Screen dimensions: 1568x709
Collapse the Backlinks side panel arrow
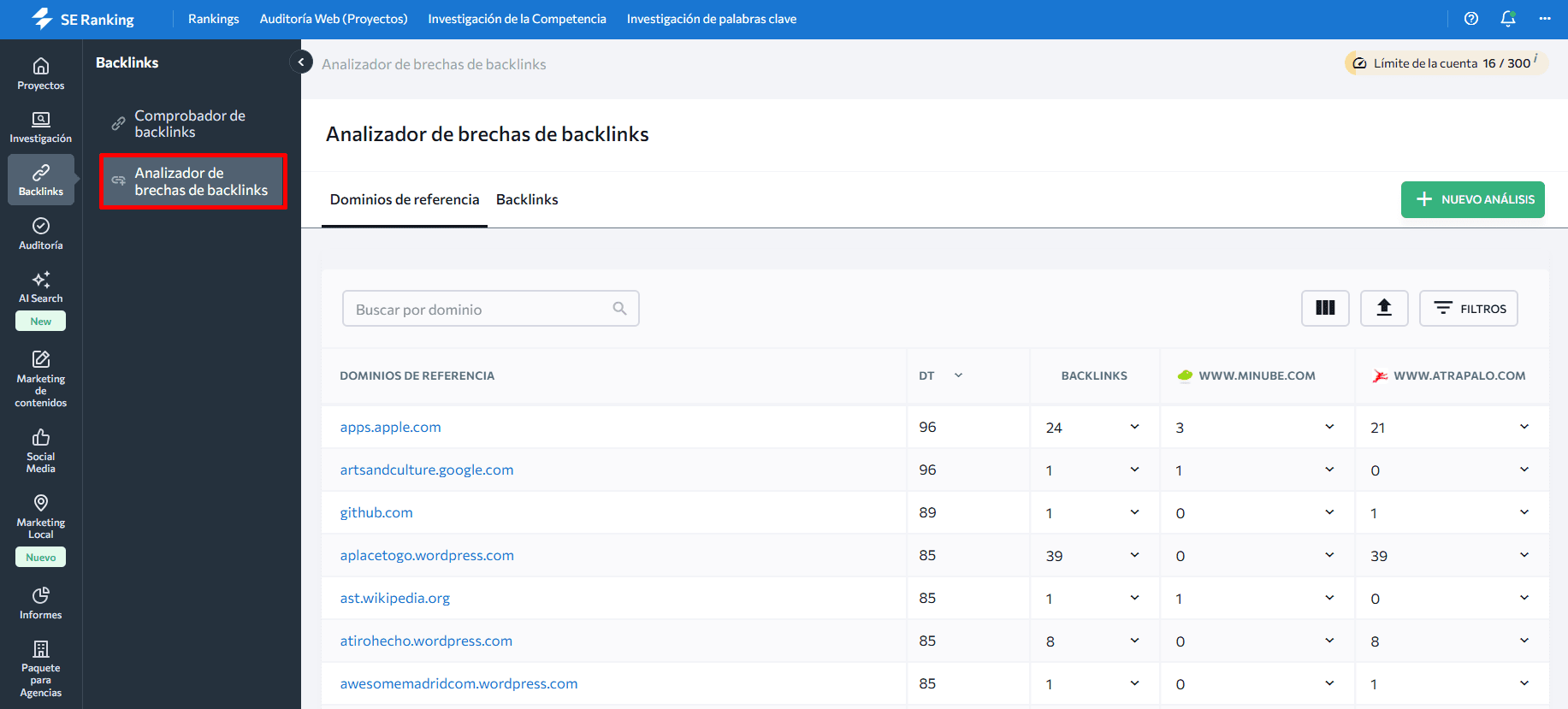301,62
